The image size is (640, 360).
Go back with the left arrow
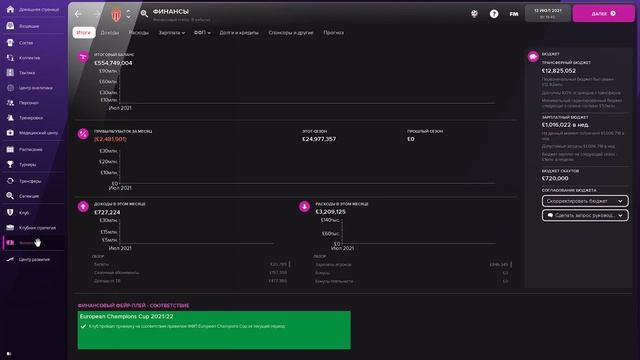[78, 14]
